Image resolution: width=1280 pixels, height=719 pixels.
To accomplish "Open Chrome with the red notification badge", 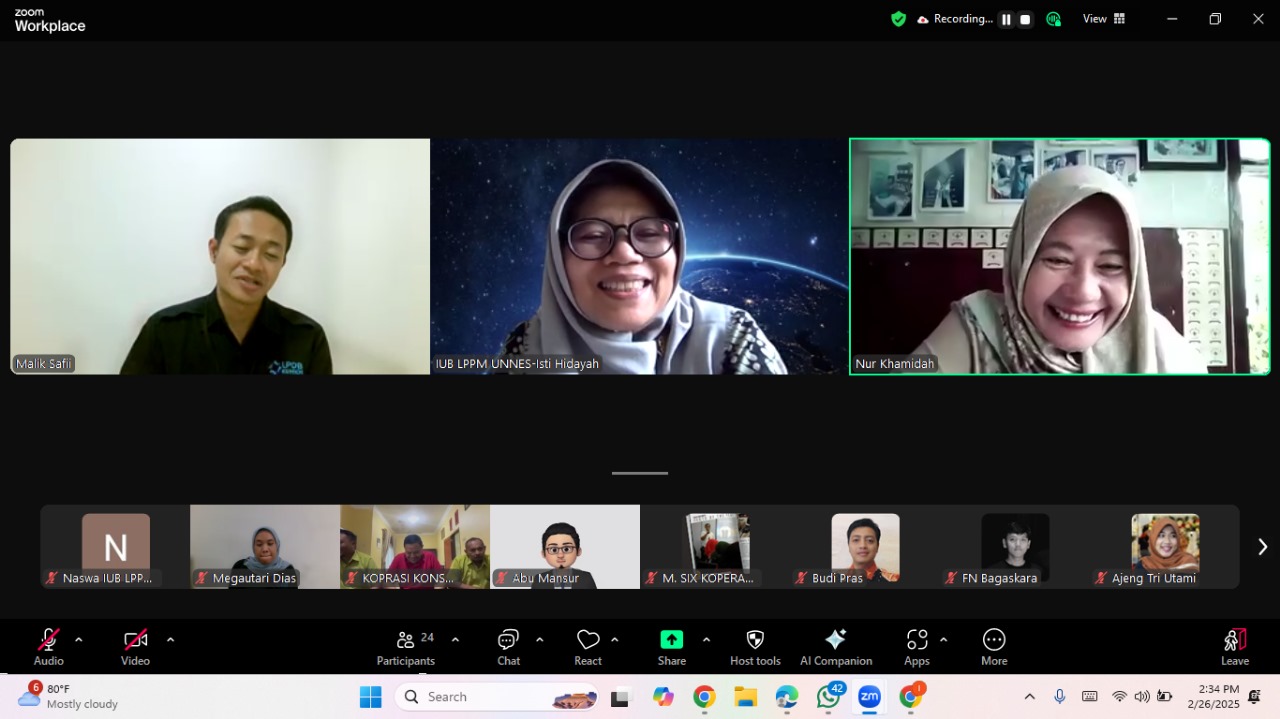I will pyautogui.click(x=911, y=697).
